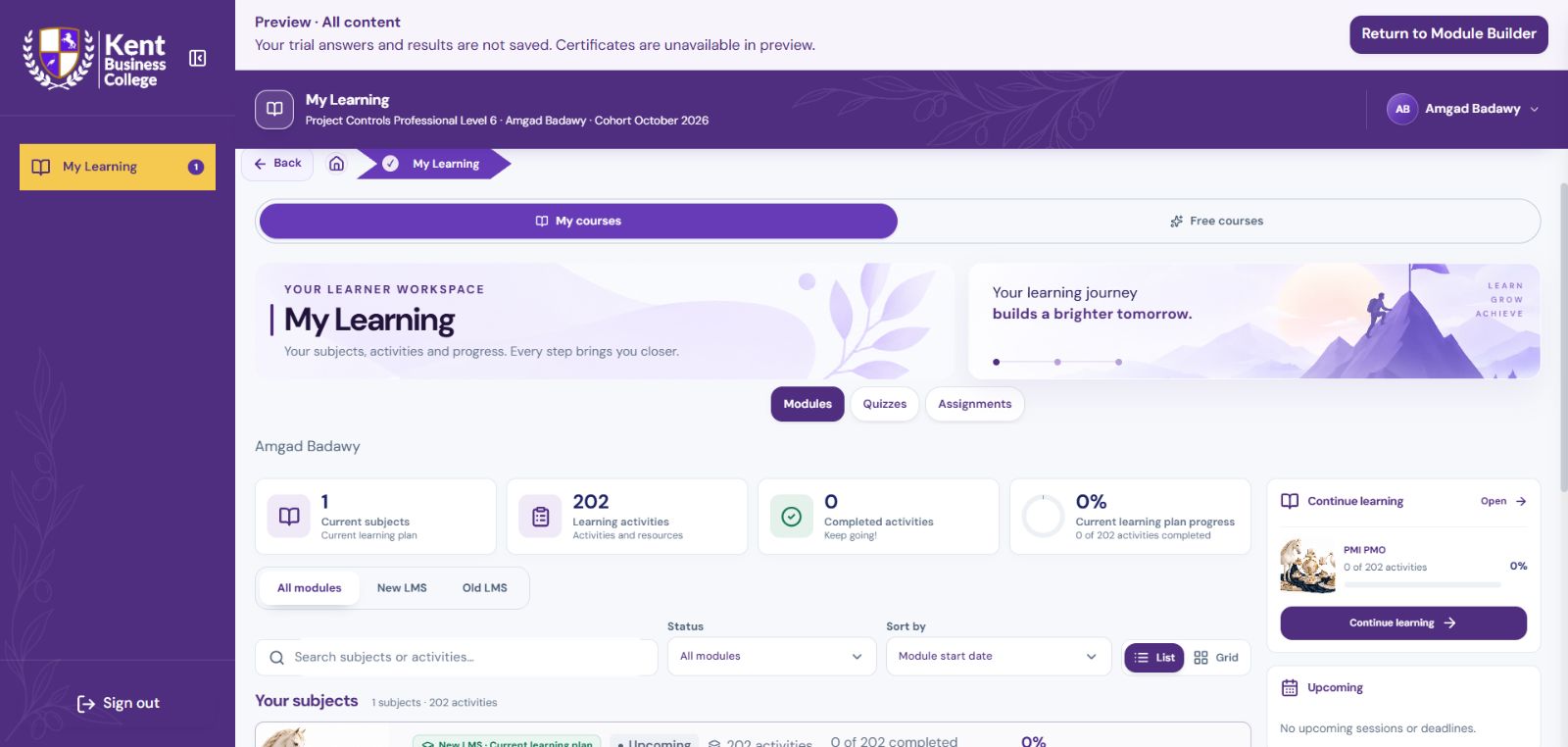Click Return to Module Builder
The image size is (1568, 747).
click(x=1448, y=34)
